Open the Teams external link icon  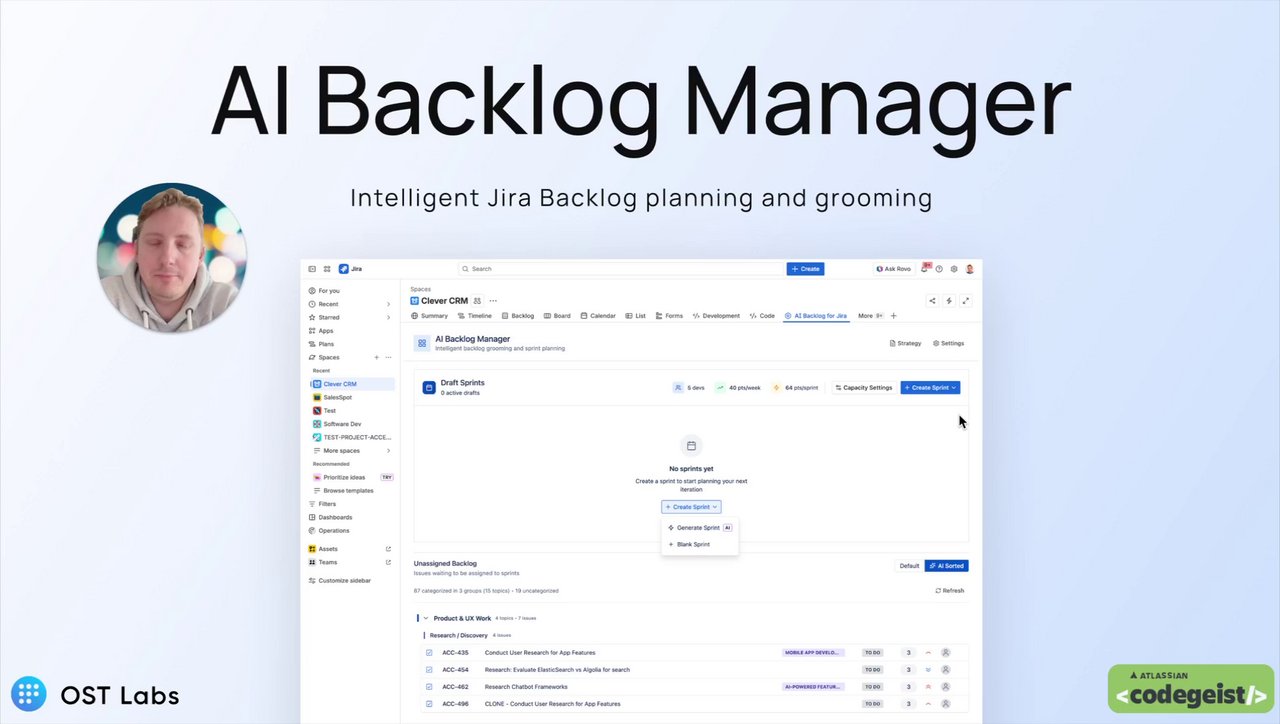point(389,562)
